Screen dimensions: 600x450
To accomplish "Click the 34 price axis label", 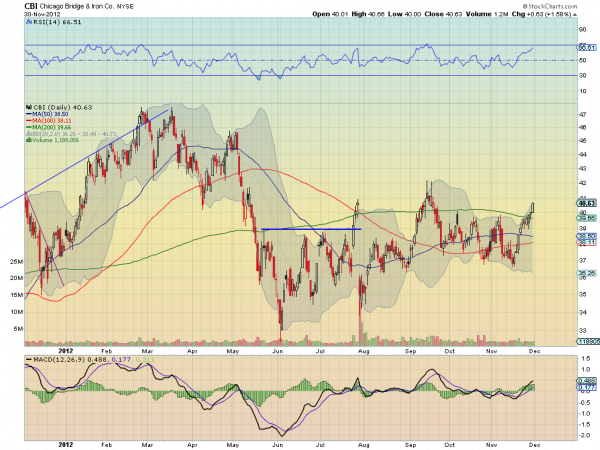I will 582,313.
